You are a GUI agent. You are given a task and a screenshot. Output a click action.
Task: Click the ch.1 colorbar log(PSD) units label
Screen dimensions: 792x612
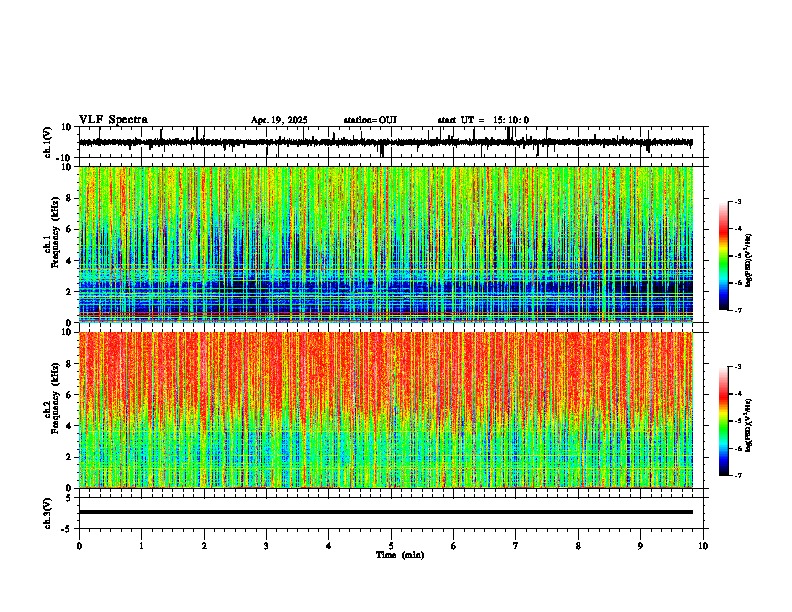click(749, 260)
